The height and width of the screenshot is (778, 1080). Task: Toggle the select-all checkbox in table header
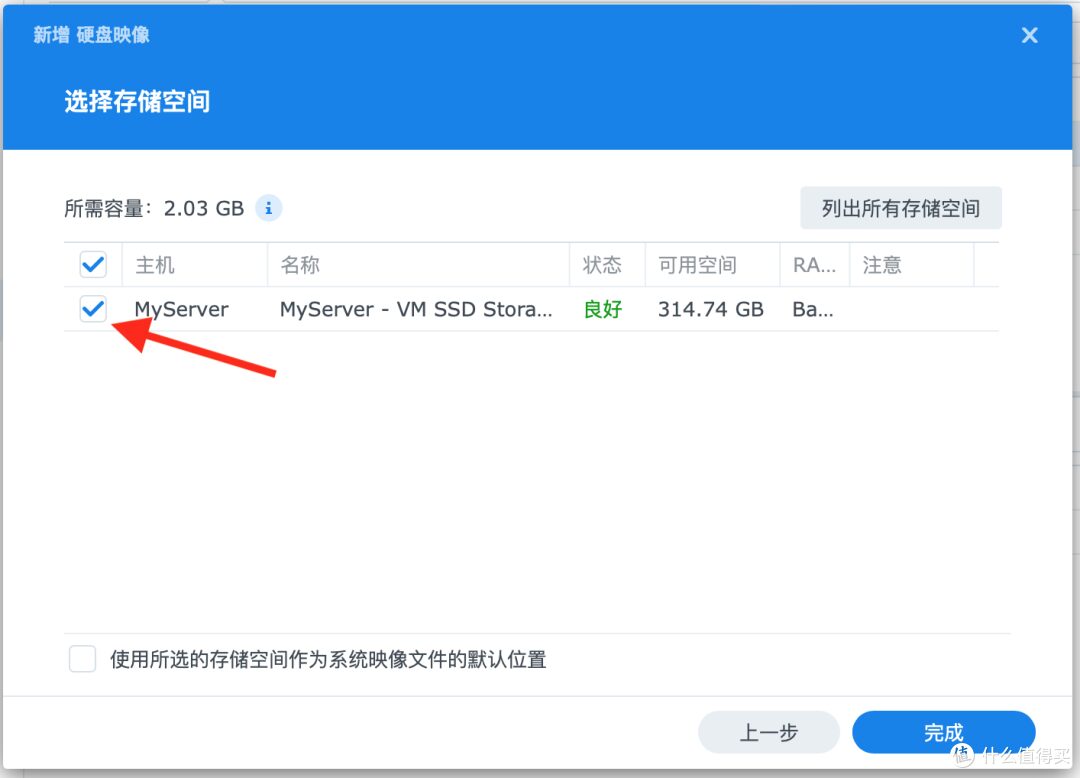coord(93,264)
